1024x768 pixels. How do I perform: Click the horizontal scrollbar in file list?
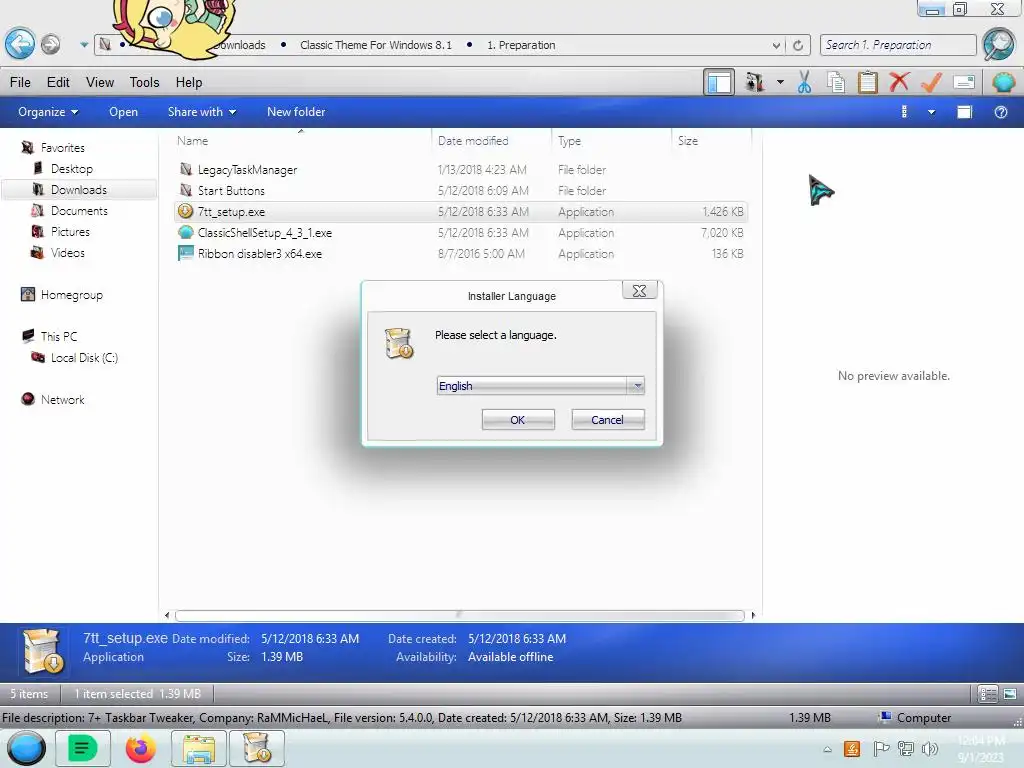click(x=460, y=615)
